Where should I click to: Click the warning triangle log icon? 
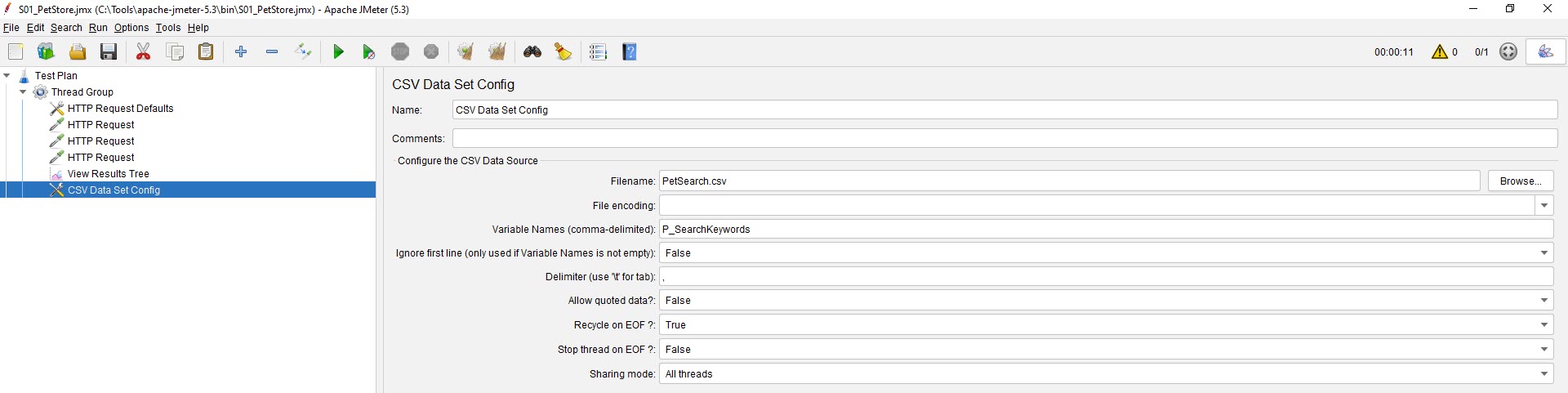click(1440, 51)
